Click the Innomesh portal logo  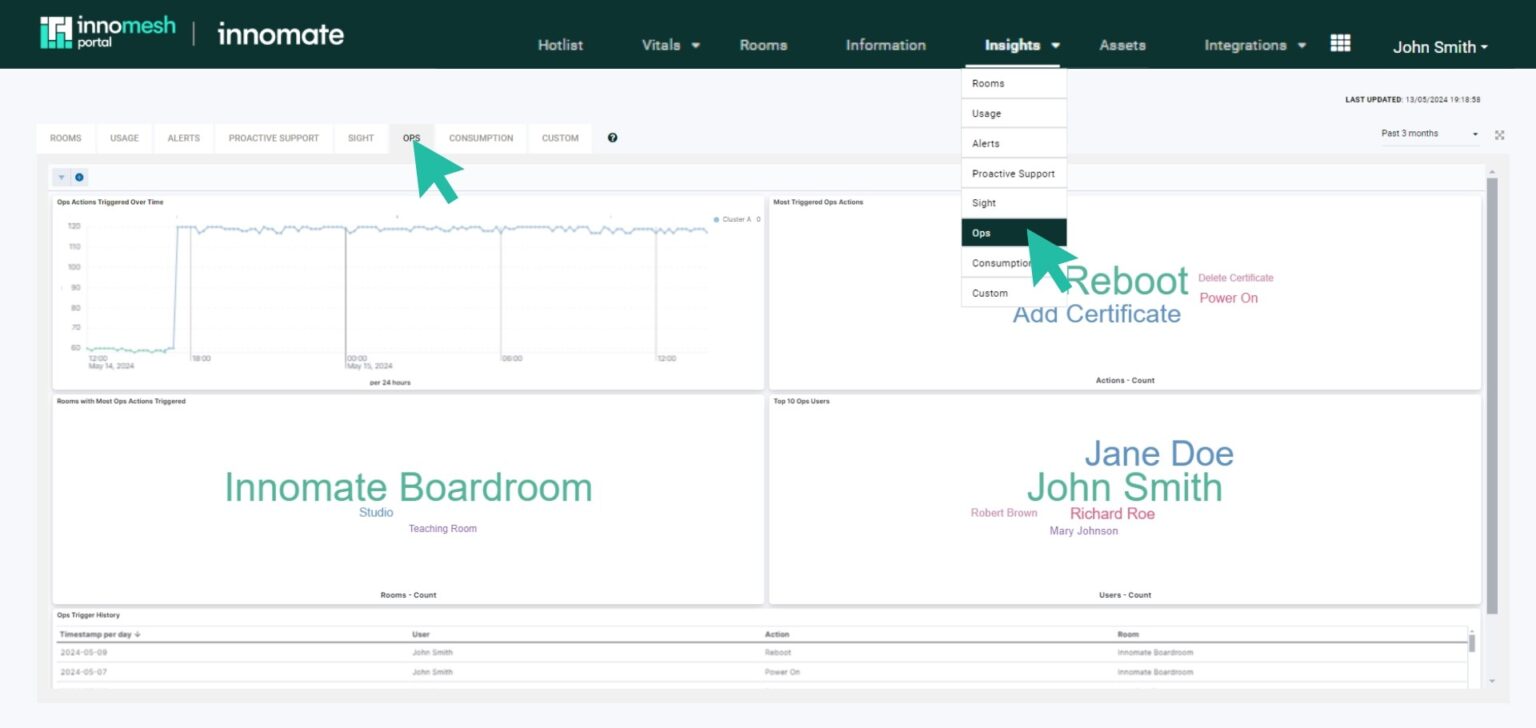click(107, 33)
